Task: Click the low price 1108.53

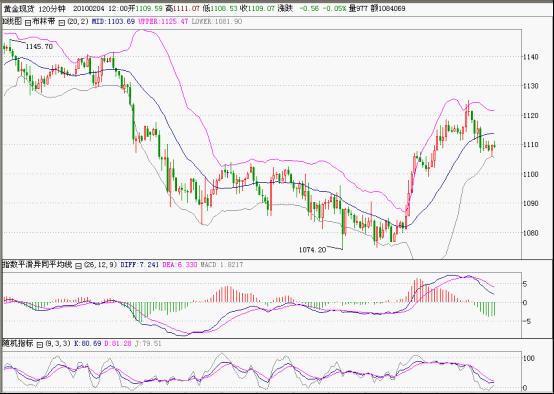Action: click(x=224, y=8)
